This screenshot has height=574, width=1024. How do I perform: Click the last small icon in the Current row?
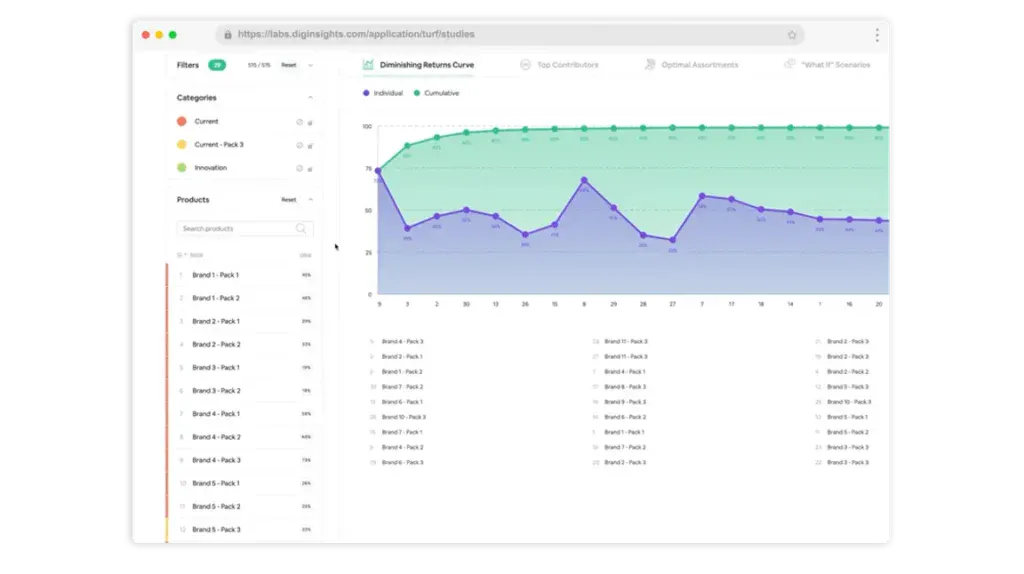(310, 122)
